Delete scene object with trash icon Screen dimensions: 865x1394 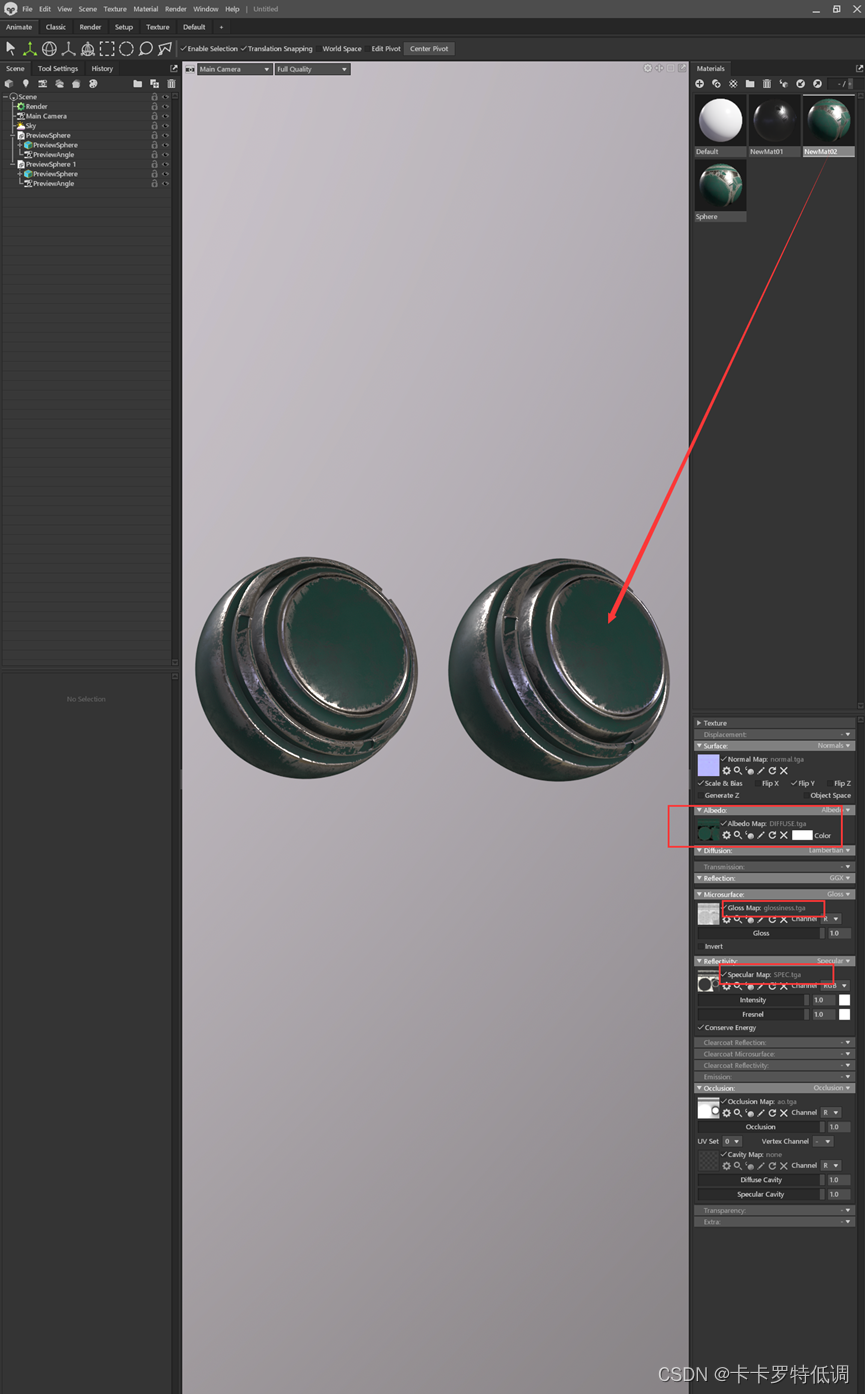(171, 84)
